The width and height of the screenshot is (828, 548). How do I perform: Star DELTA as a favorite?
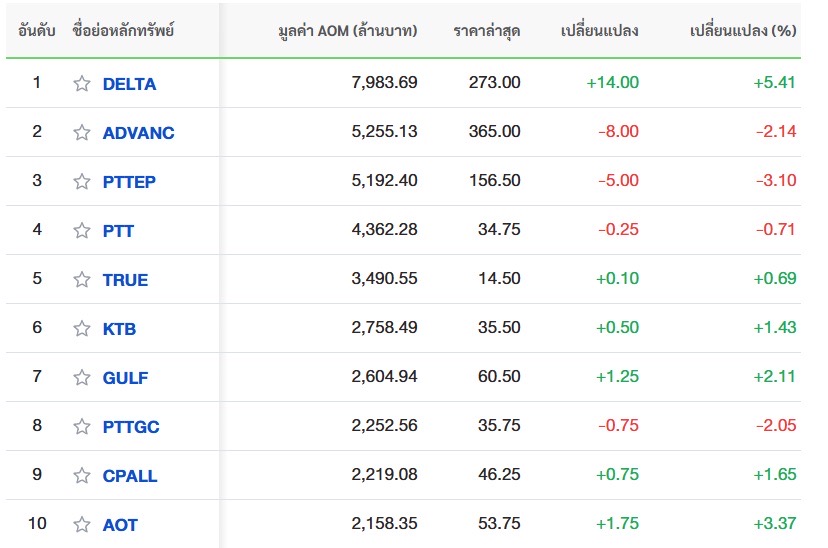[x=82, y=84]
